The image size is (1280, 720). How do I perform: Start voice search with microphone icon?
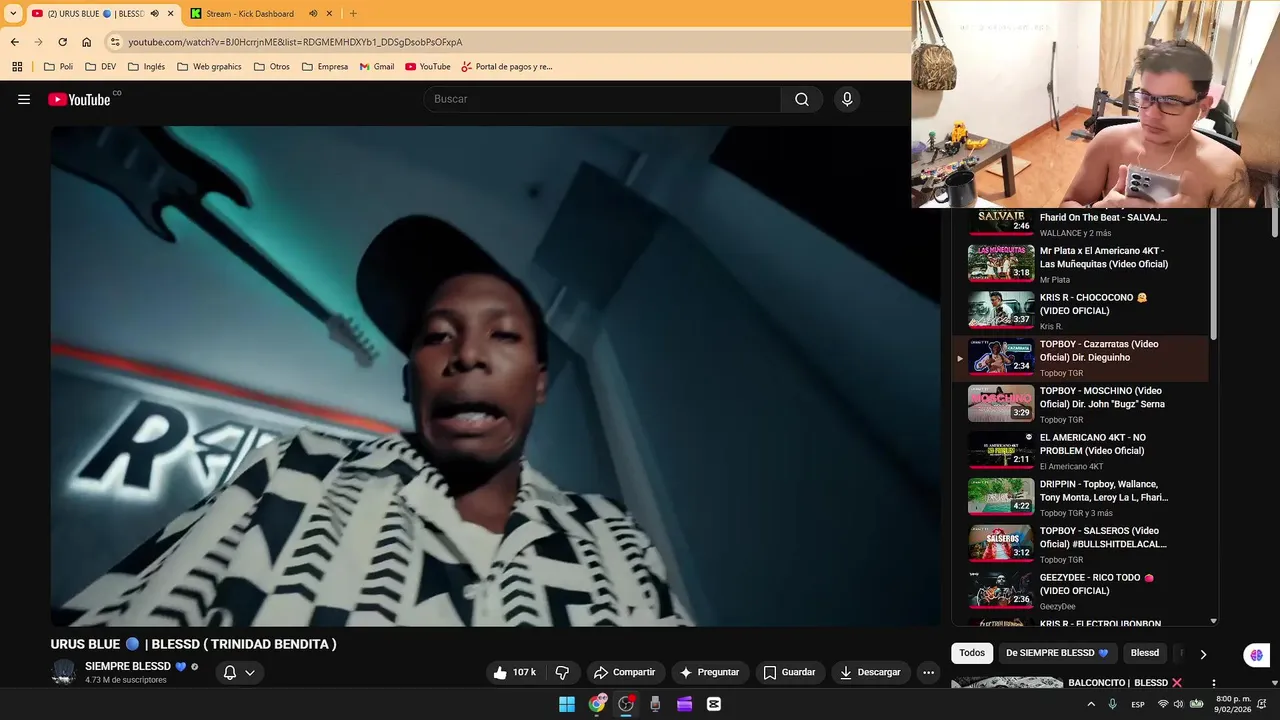(847, 99)
